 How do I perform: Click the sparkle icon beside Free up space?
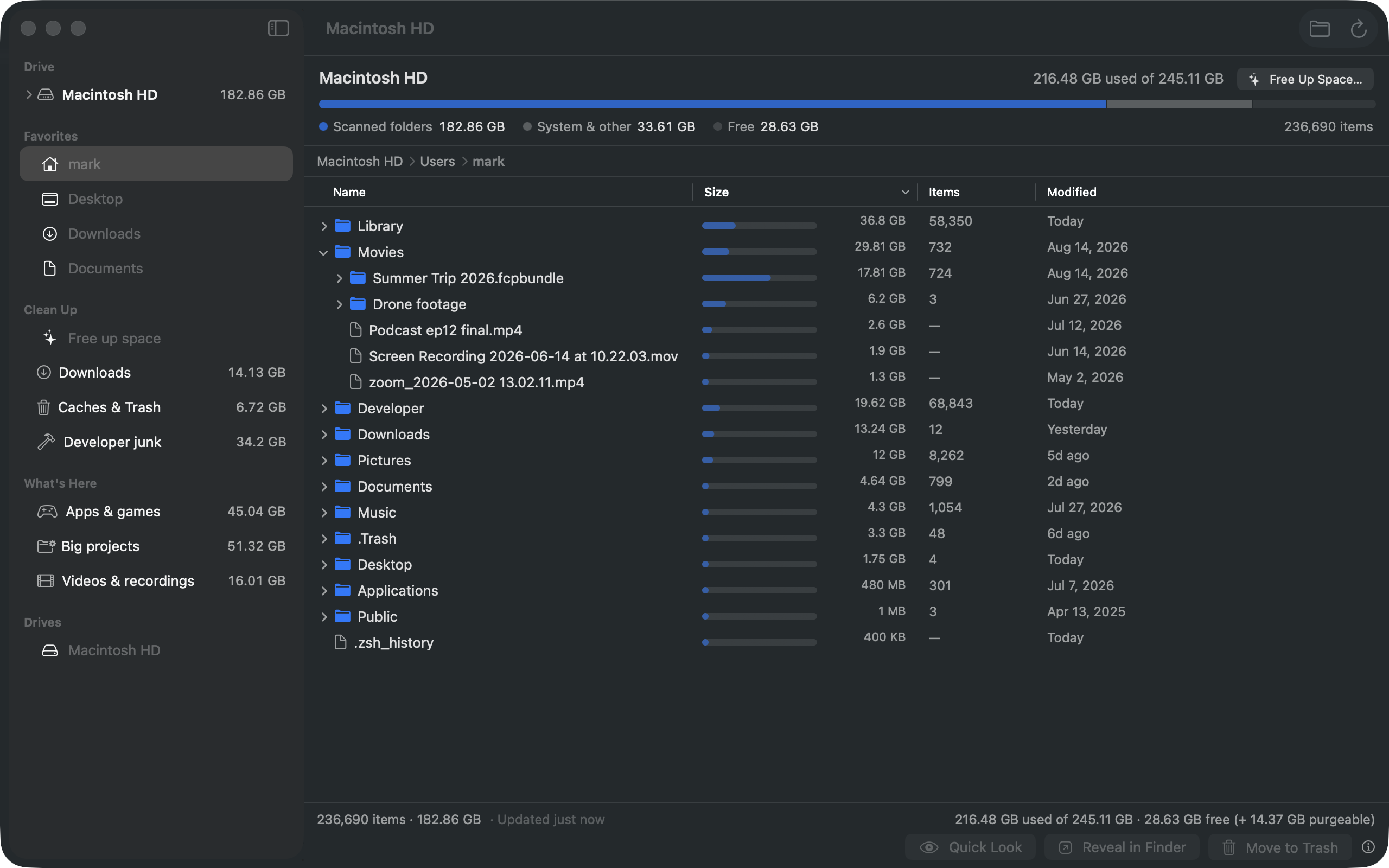click(50, 338)
